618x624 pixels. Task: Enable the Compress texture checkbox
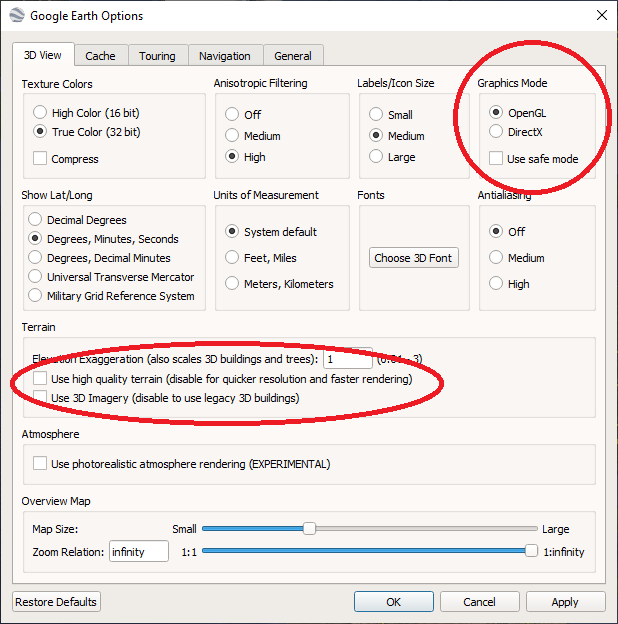(40, 158)
